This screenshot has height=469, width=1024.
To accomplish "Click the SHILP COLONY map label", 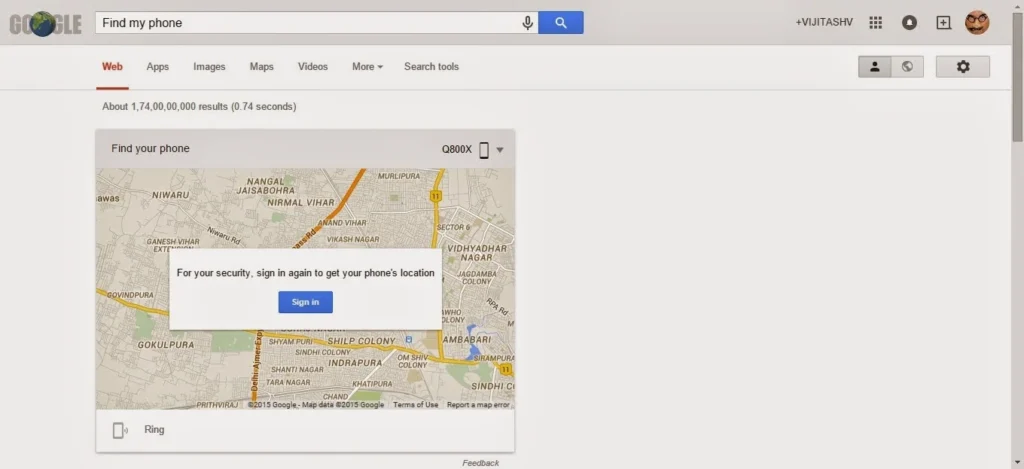I will (x=361, y=341).
